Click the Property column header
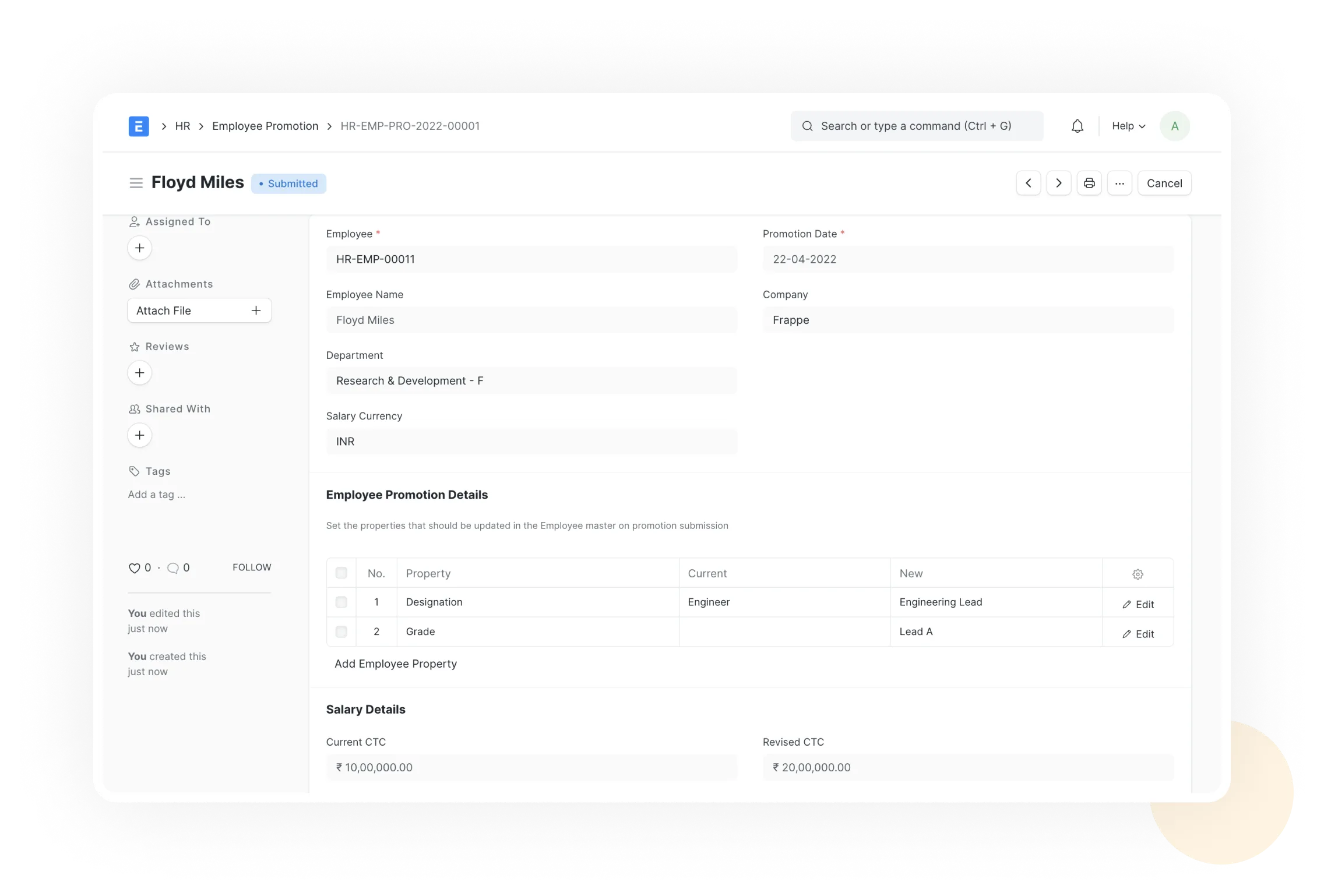This screenshot has height=896, width=1324. point(538,573)
